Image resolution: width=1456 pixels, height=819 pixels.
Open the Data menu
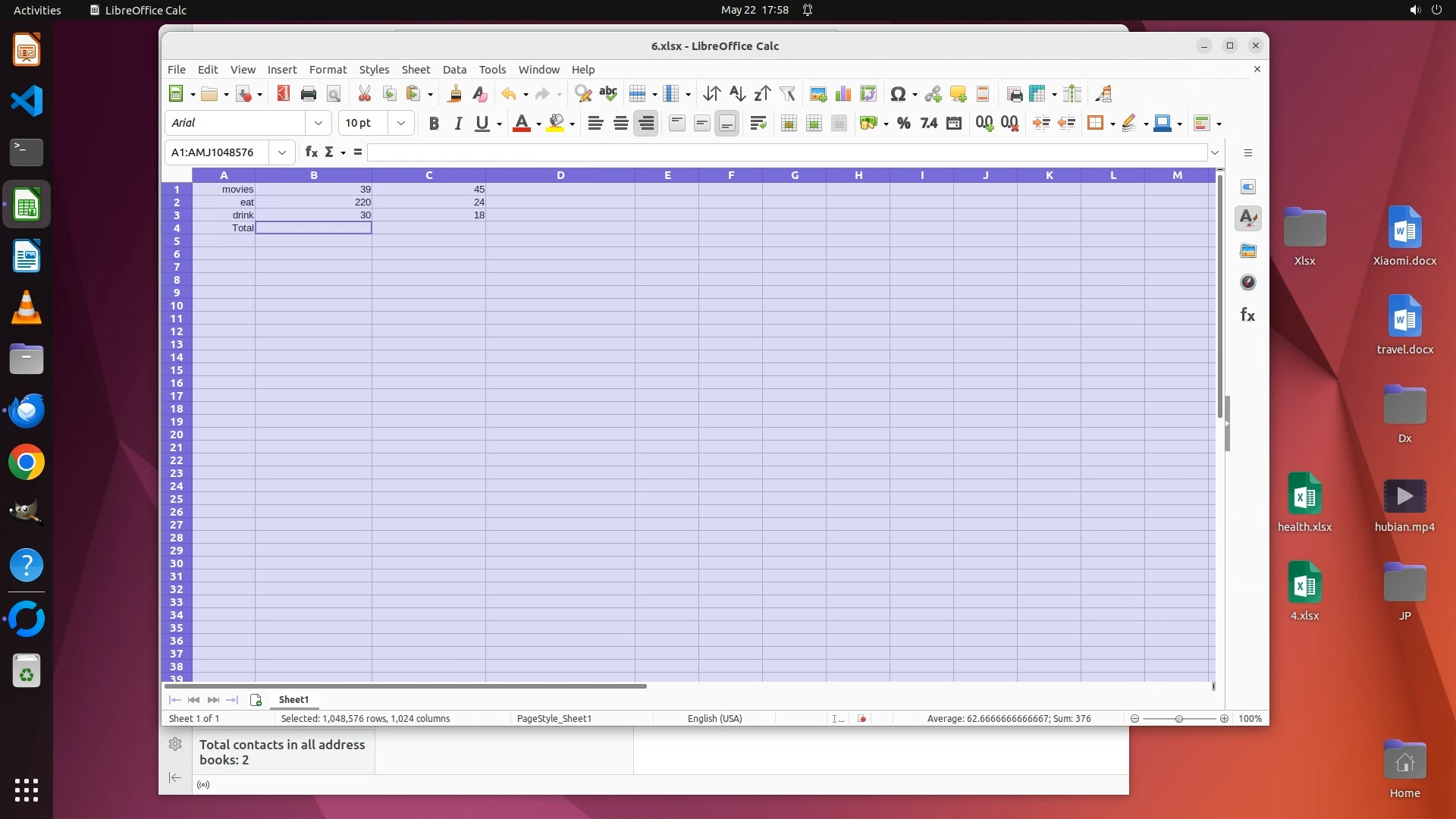[x=454, y=69]
